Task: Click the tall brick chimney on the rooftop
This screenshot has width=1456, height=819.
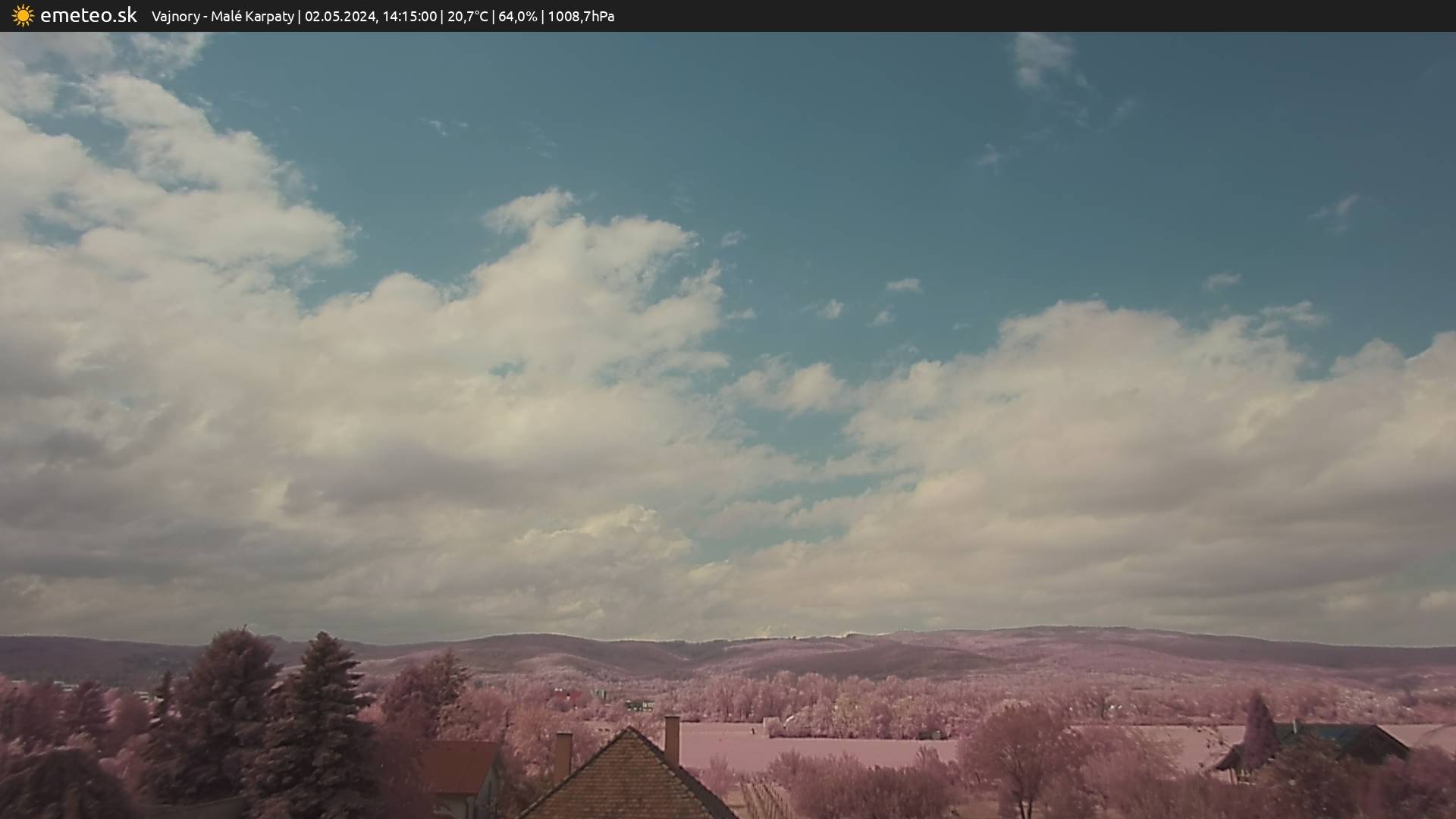Action: point(672,739)
